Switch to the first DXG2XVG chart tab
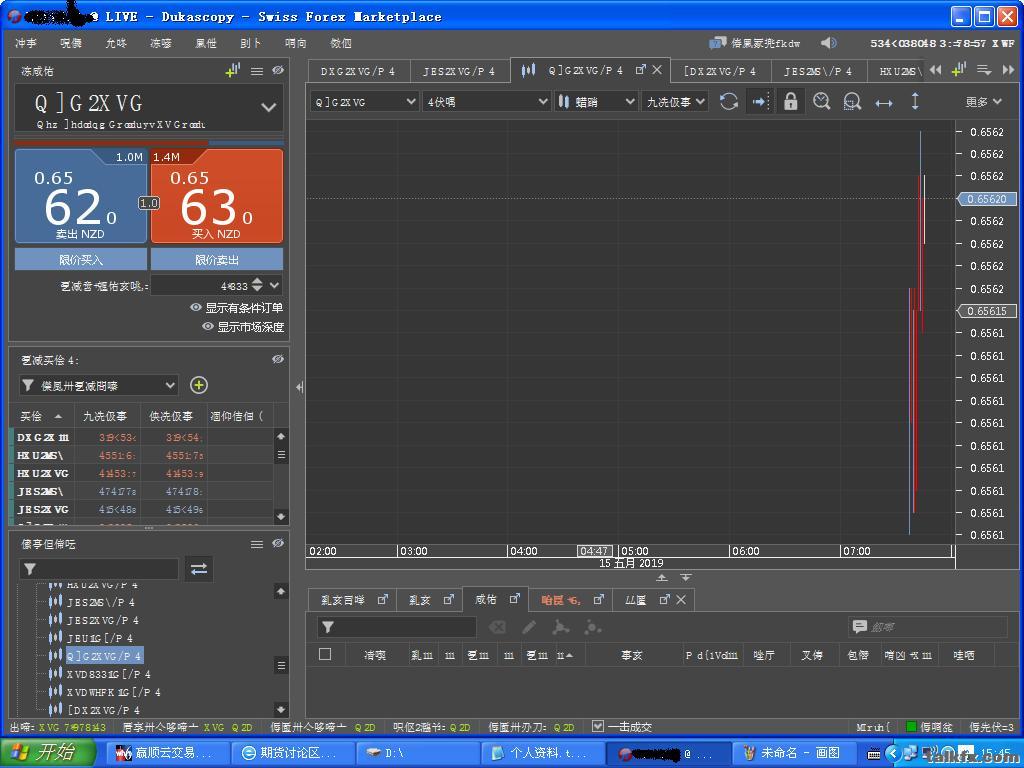 pos(357,71)
